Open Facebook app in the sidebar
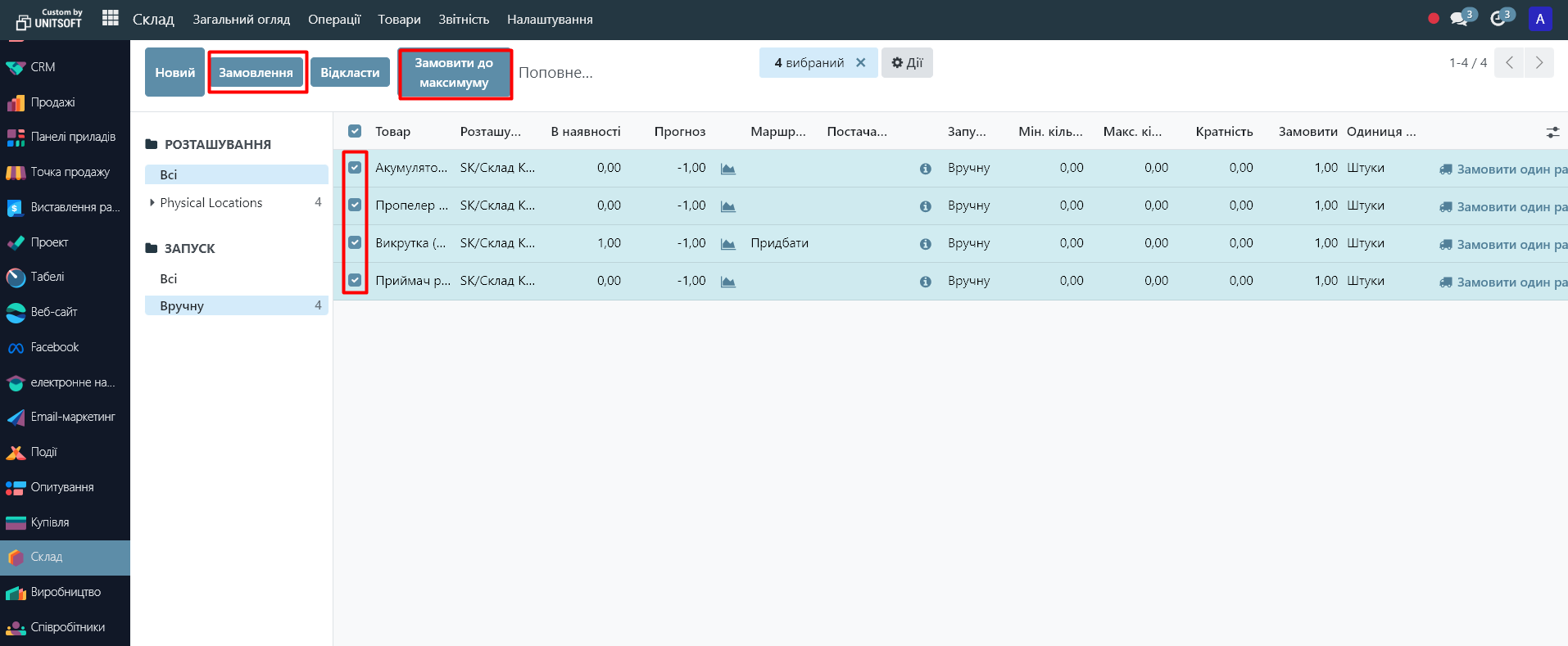This screenshot has width=1568, height=646. 54,347
